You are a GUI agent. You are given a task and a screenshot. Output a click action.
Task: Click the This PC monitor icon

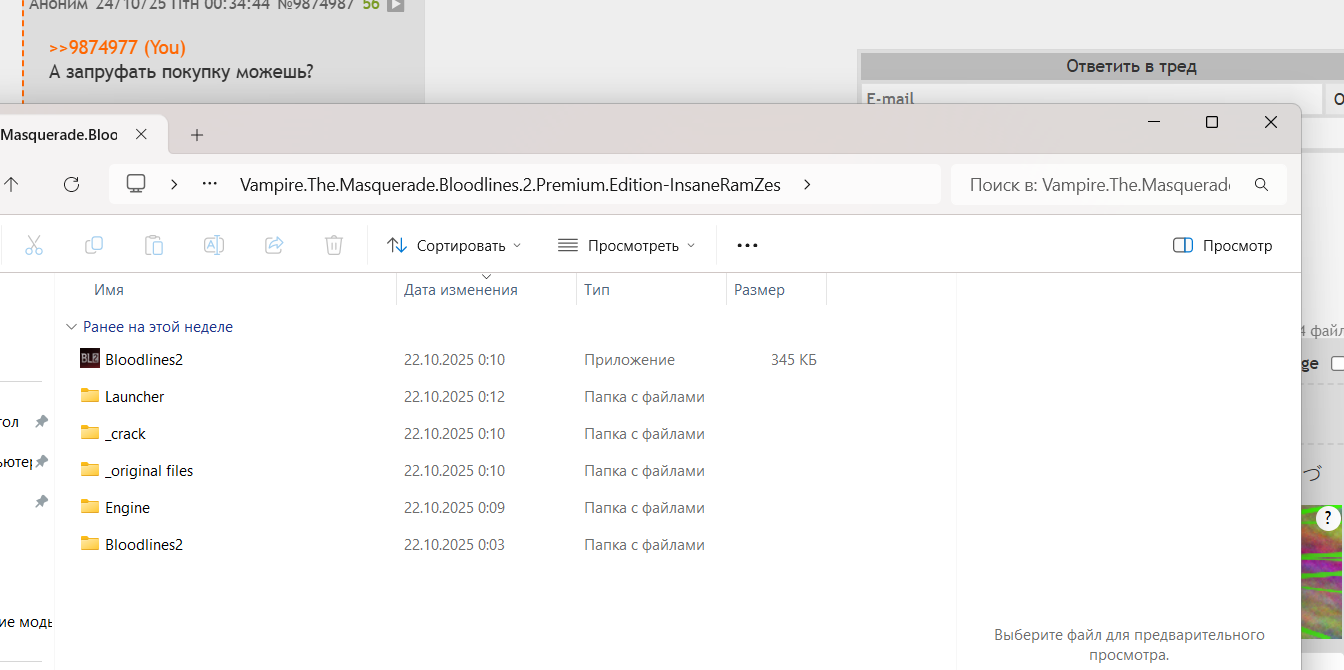136,184
